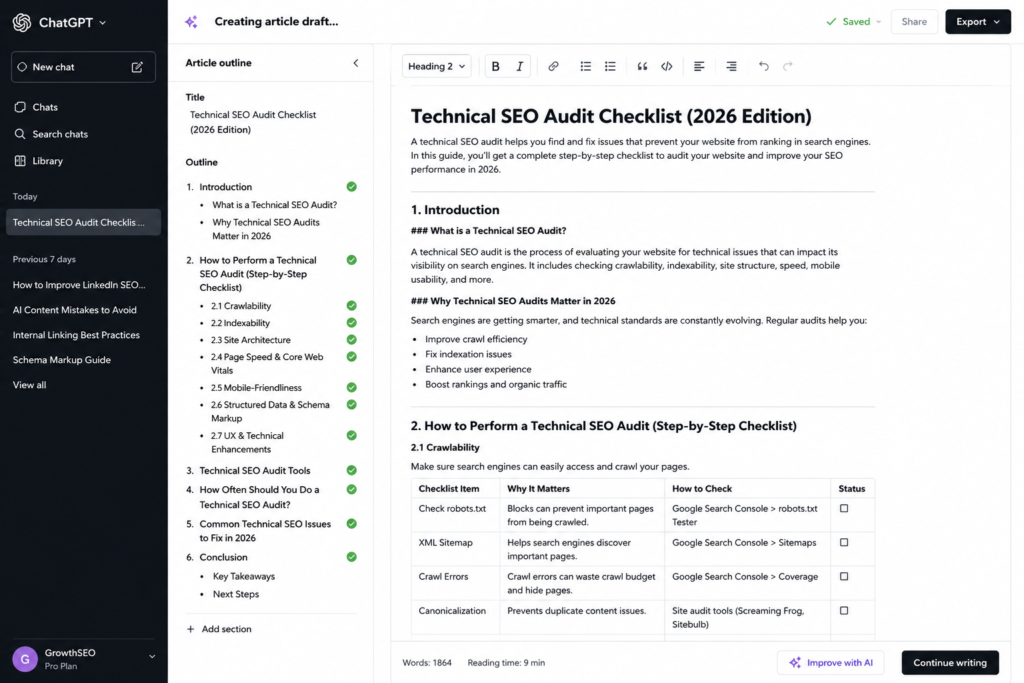
Task: Check the Status box for XML Sitemap
Action: (x=844, y=542)
